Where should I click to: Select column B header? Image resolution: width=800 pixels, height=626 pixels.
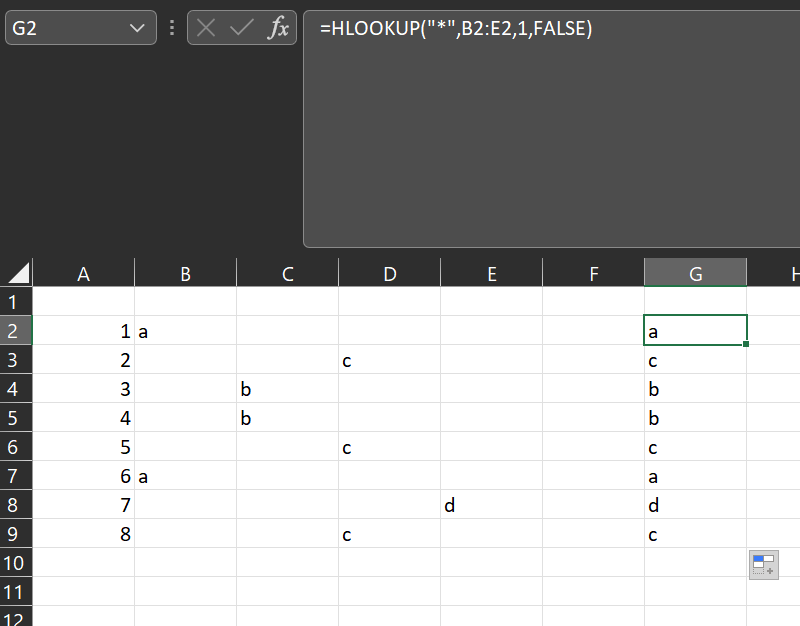(186, 274)
